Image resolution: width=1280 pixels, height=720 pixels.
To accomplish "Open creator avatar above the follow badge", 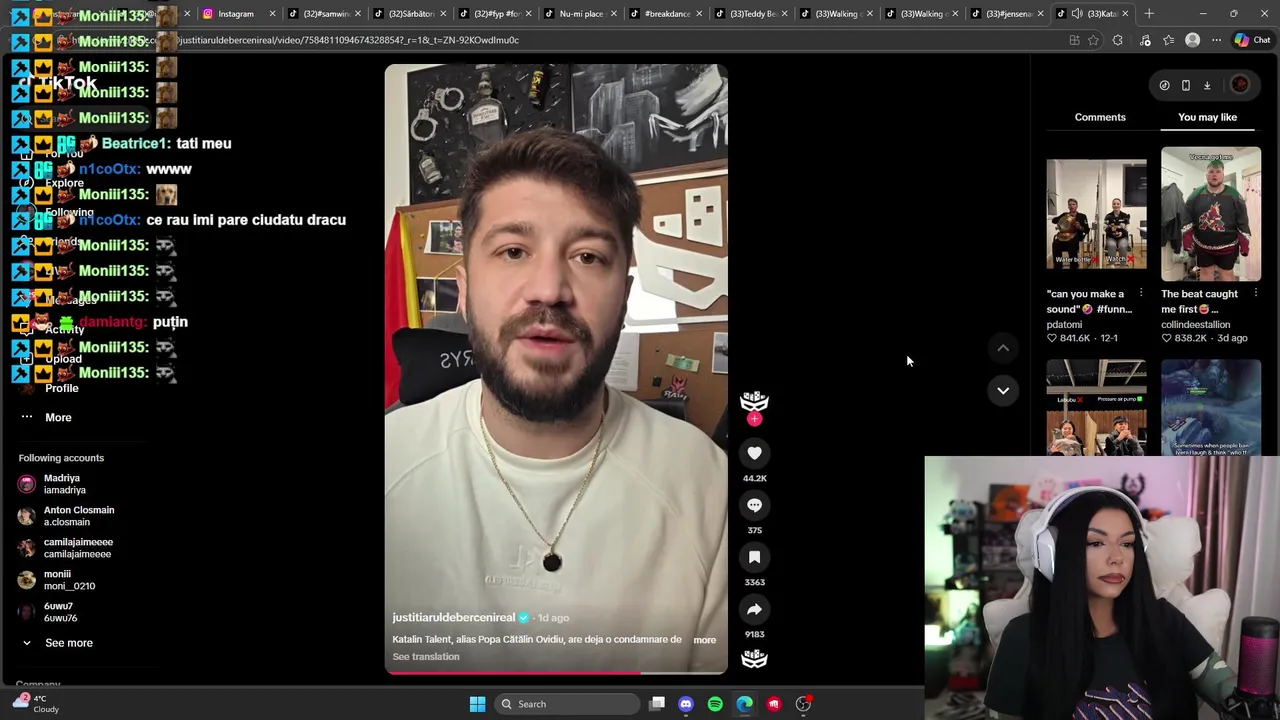I will tap(754, 400).
